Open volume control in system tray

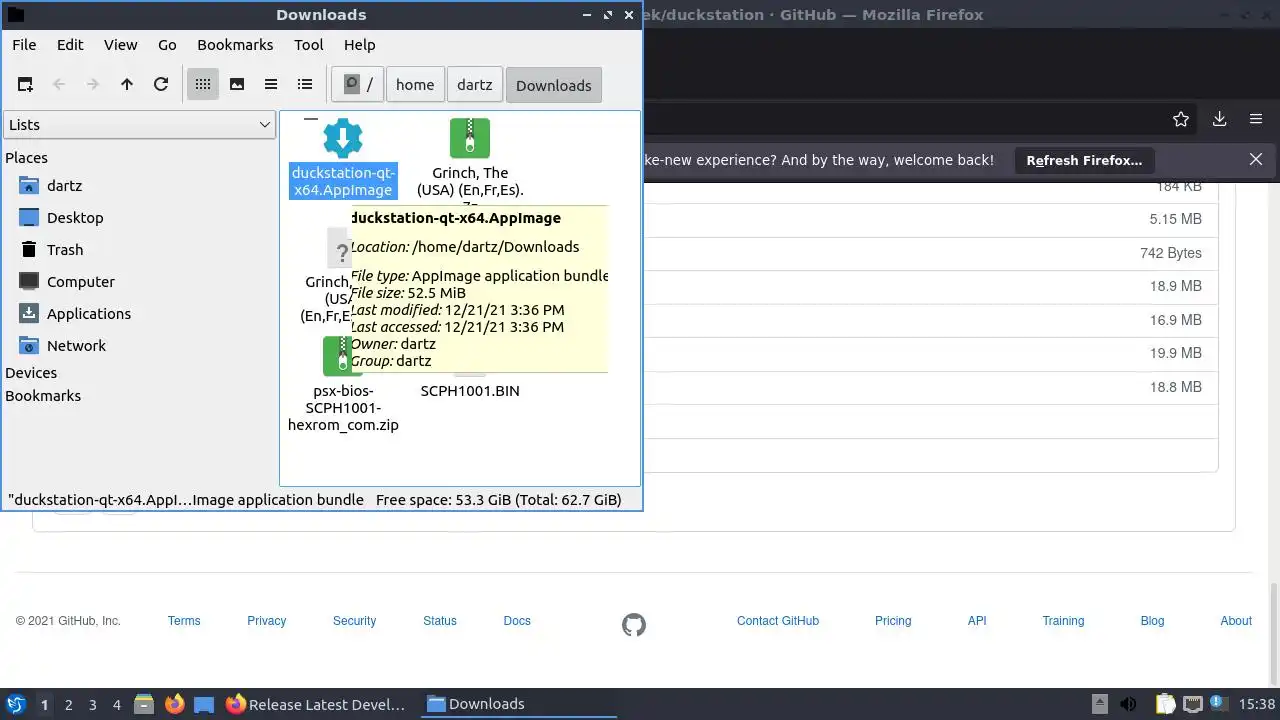point(1128,704)
